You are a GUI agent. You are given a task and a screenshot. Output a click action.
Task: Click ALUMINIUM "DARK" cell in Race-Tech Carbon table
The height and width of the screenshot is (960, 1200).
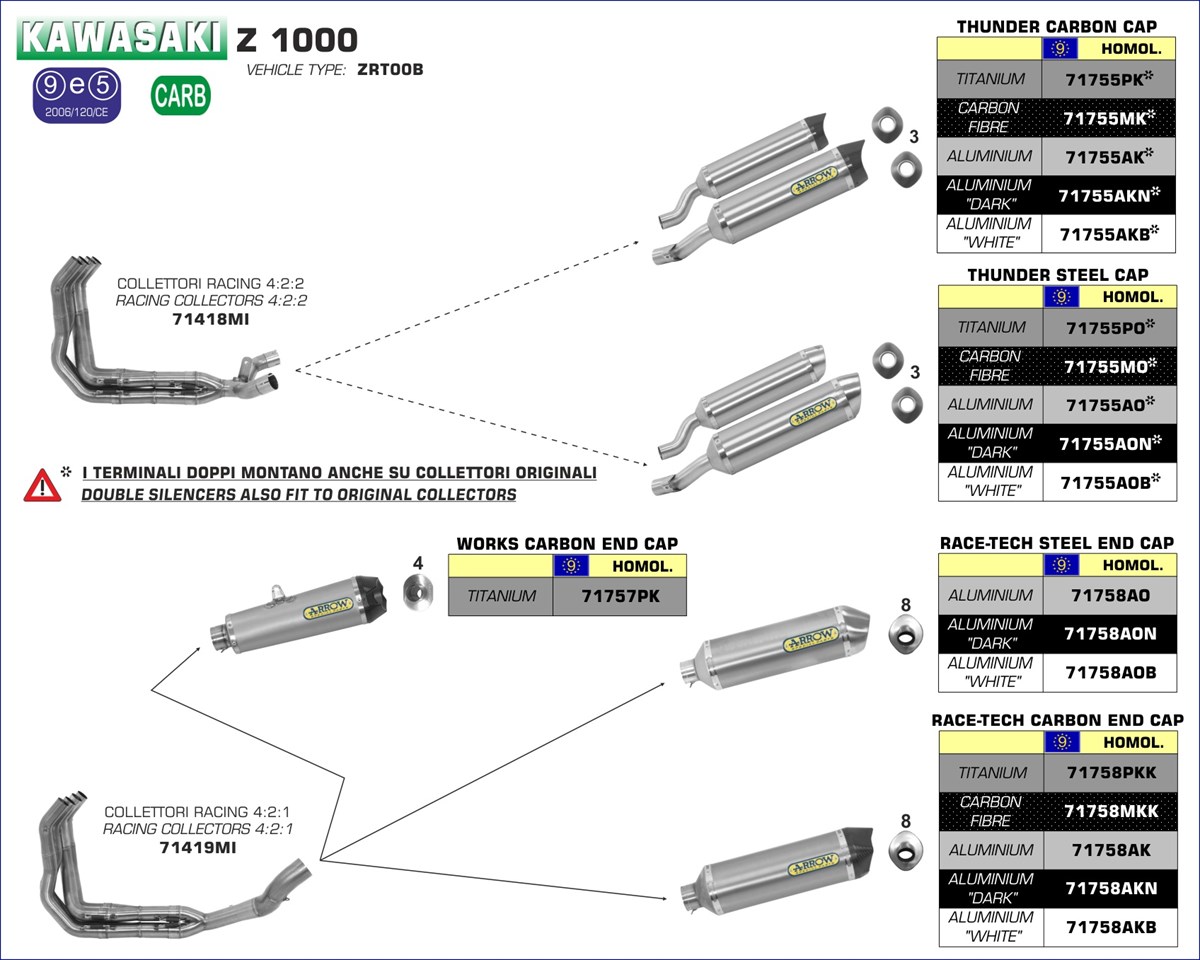coord(991,888)
